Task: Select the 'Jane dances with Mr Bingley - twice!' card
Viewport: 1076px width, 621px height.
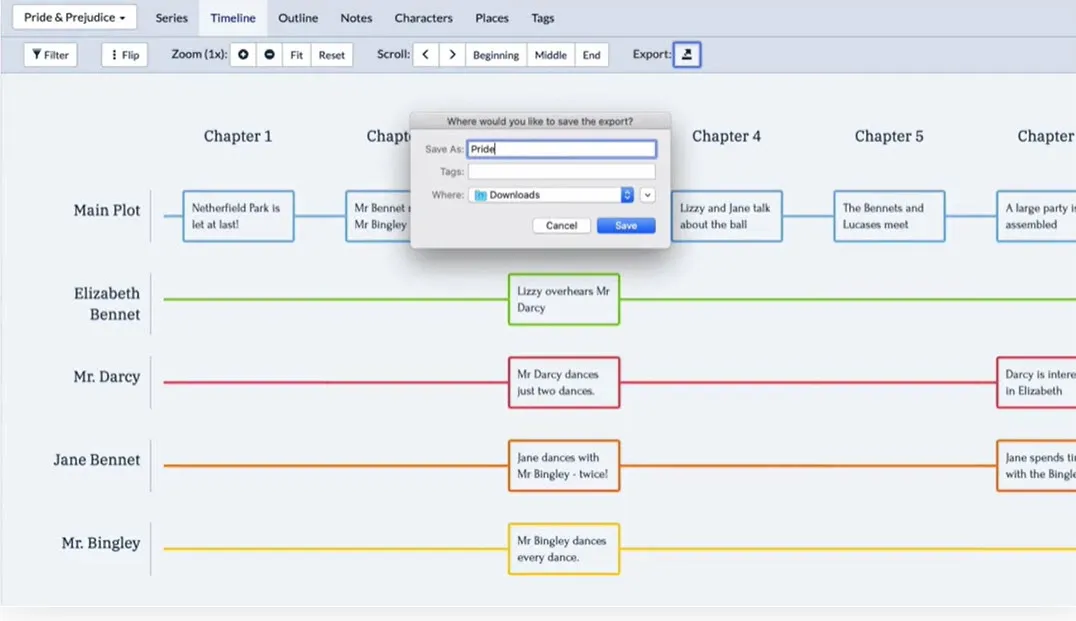Action: coord(564,466)
